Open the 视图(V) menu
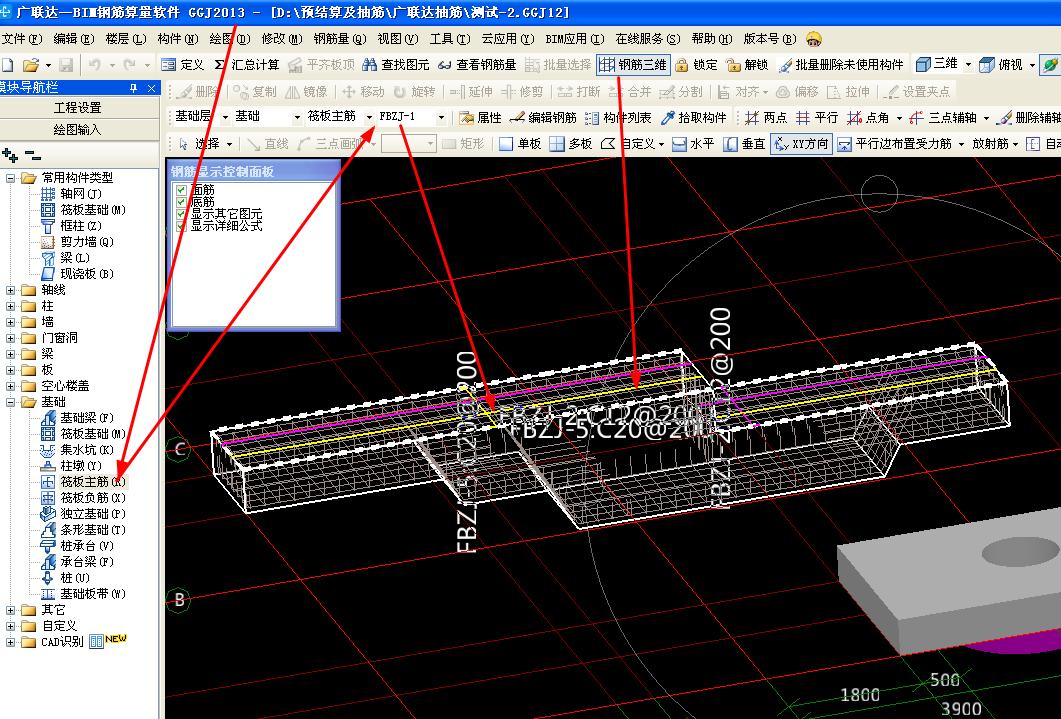 click(x=398, y=39)
